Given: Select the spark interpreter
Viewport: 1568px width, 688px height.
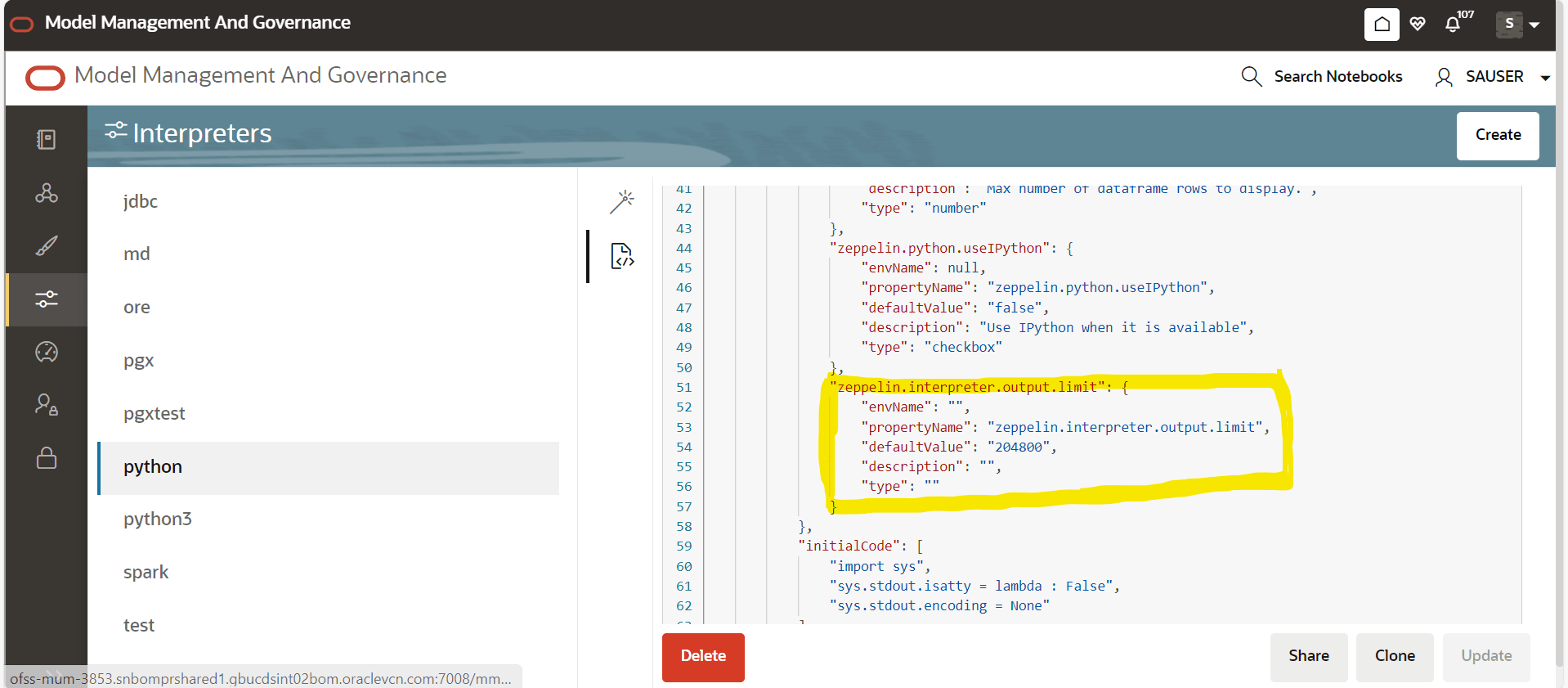Looking at the screenshot, I should click(328, 573).
